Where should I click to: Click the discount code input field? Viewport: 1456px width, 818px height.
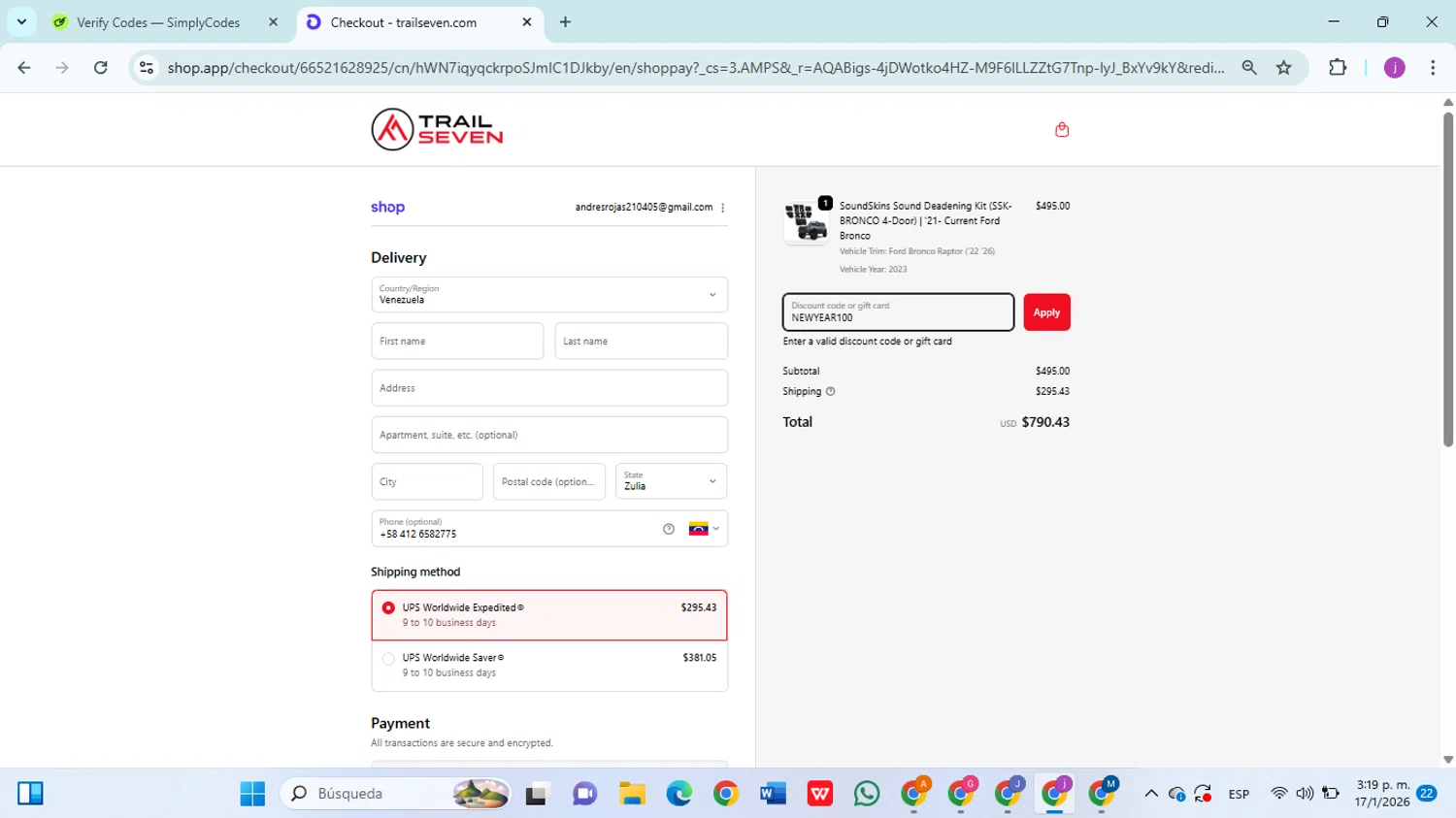899,312
